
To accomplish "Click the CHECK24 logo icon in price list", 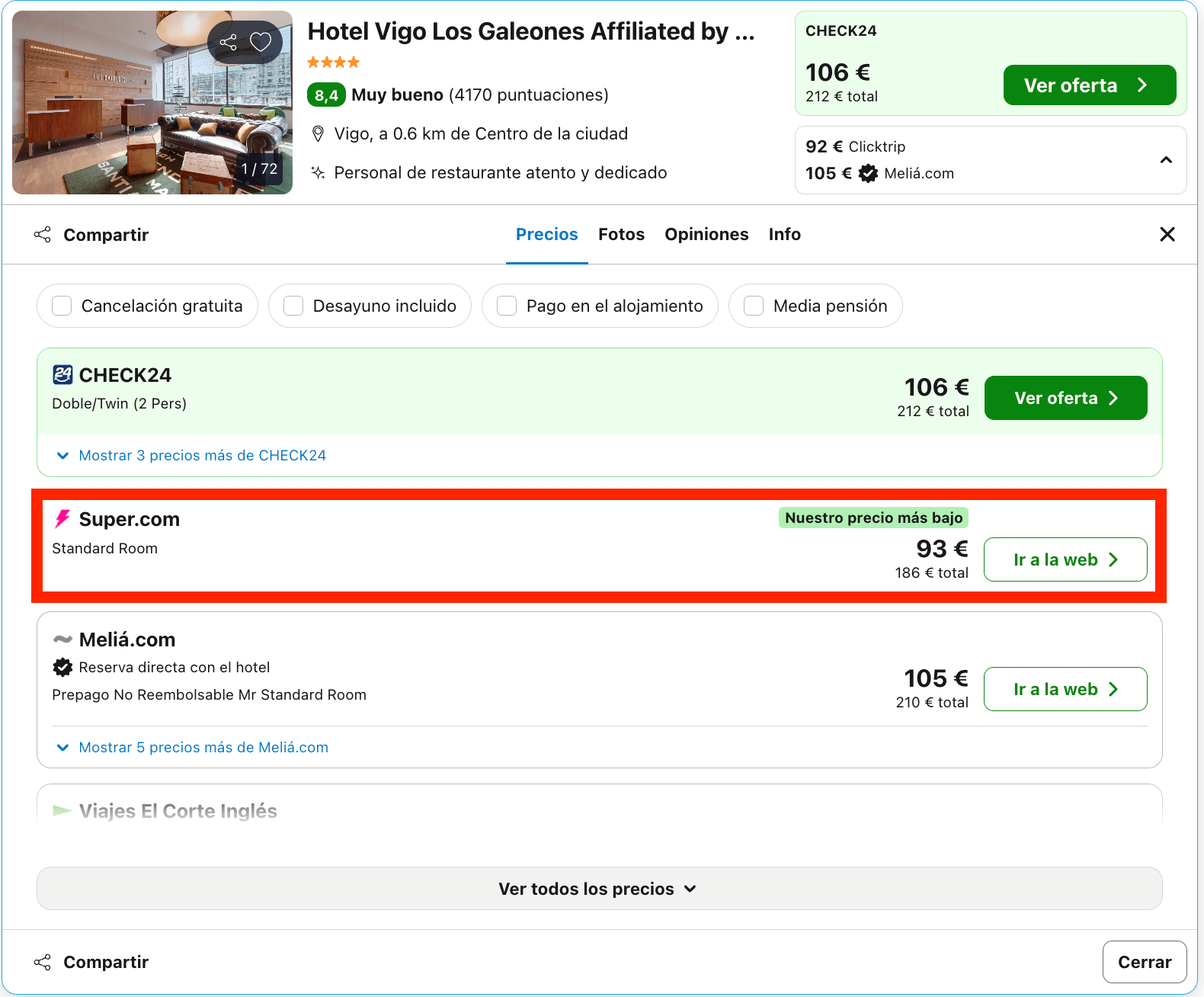I will (62, 375).
